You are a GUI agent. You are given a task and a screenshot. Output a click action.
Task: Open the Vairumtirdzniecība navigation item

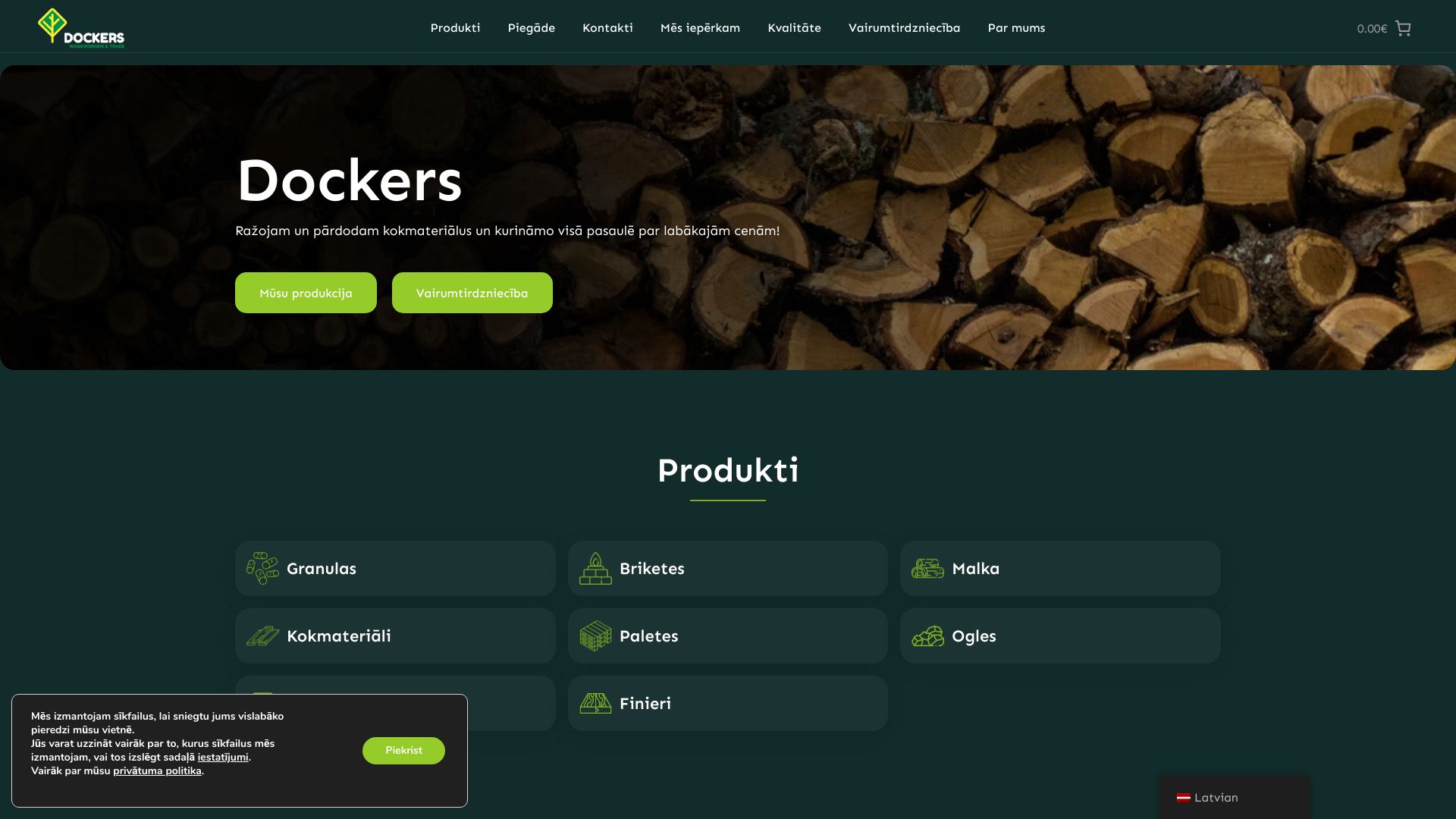tap(904, 28)
